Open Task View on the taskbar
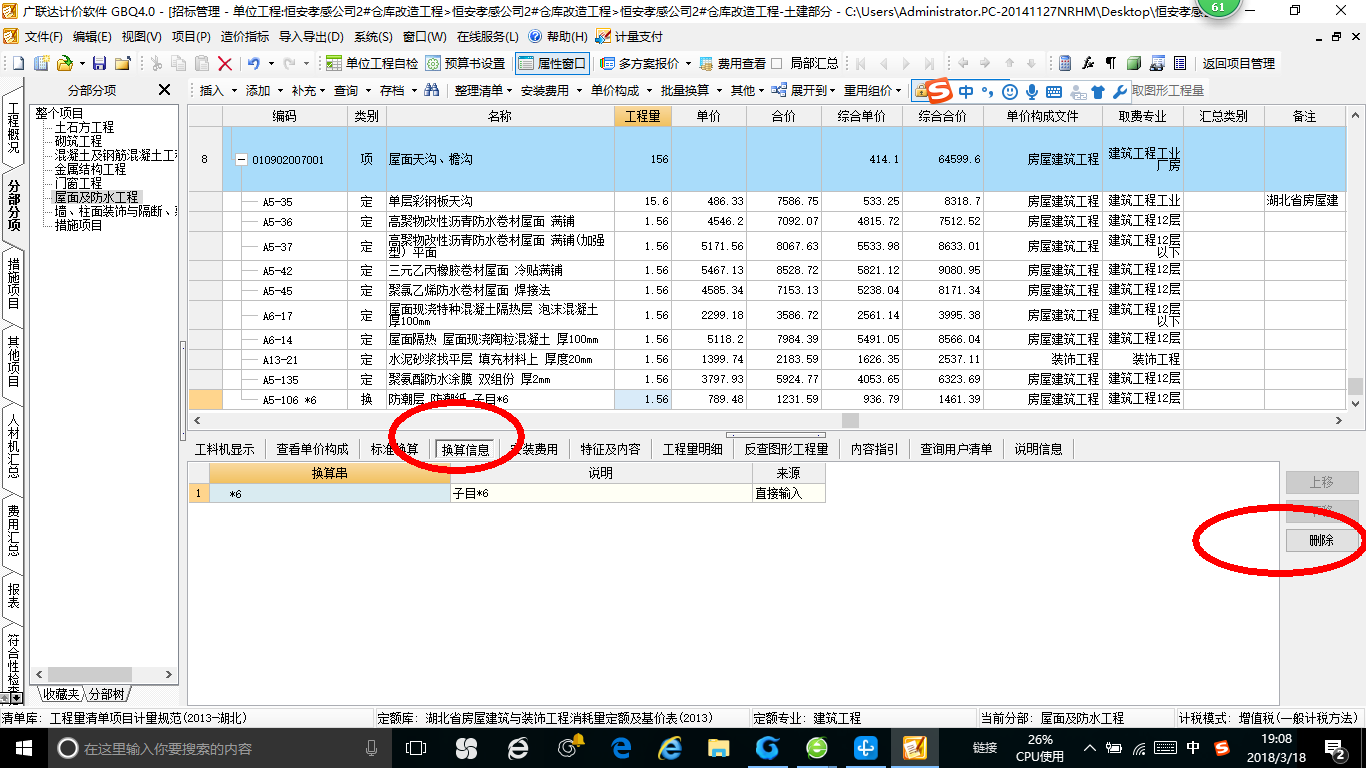 coord(415,748)
